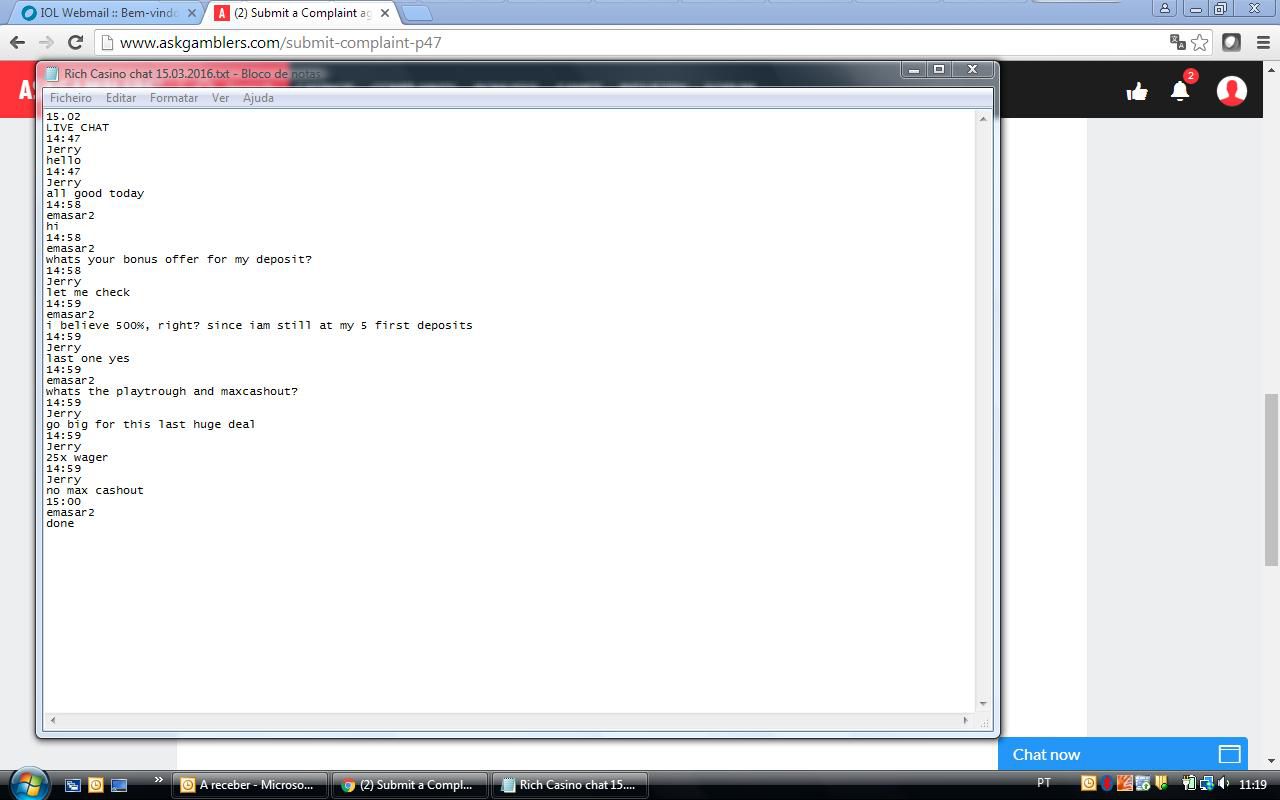This screenshot has width=1280, height=800.
Task: Click the 'LIVE CHAT' line in Notepad
Action: click(77, 127)
